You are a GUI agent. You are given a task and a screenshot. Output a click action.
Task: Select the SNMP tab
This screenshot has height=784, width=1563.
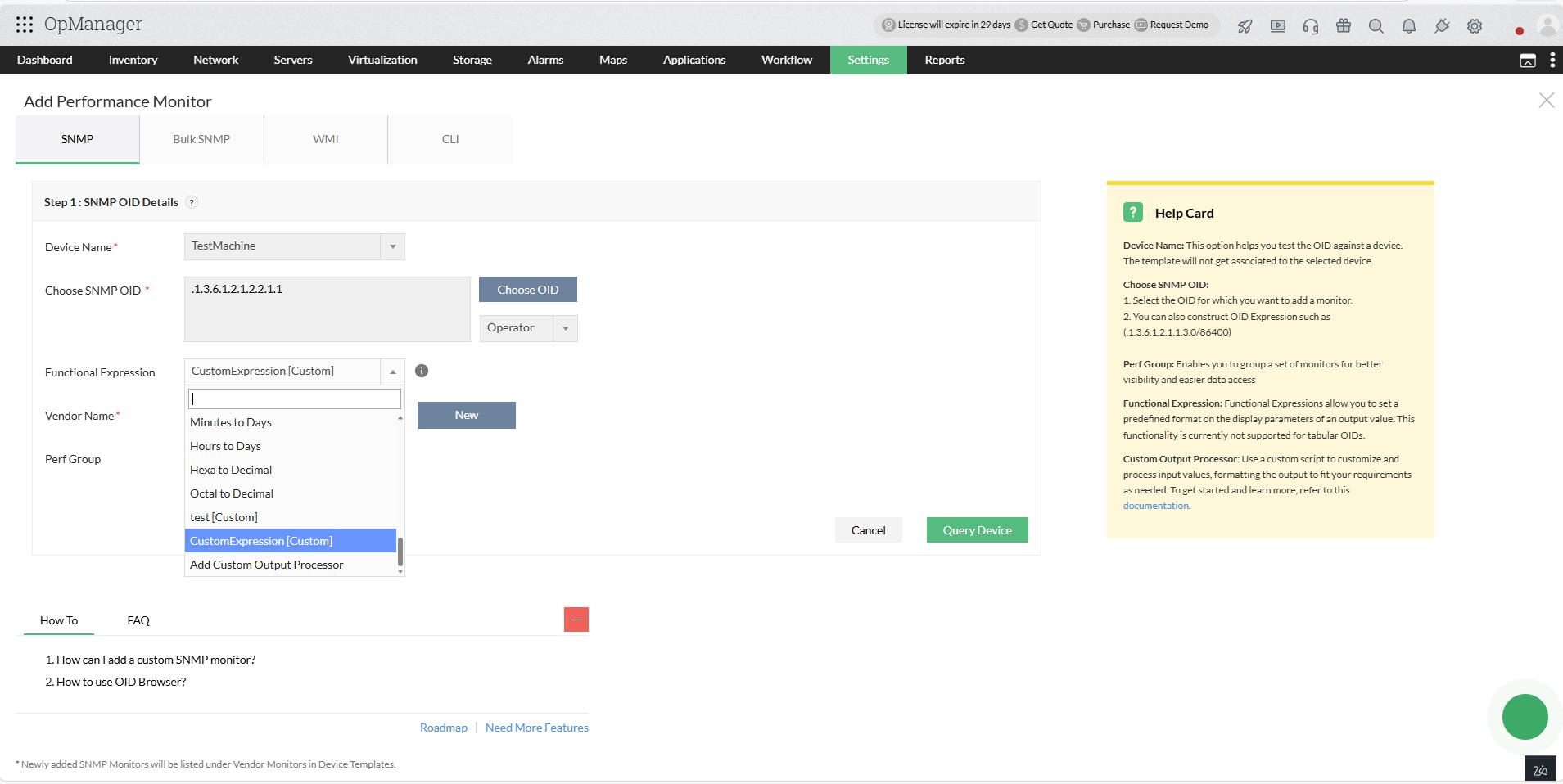78,139
